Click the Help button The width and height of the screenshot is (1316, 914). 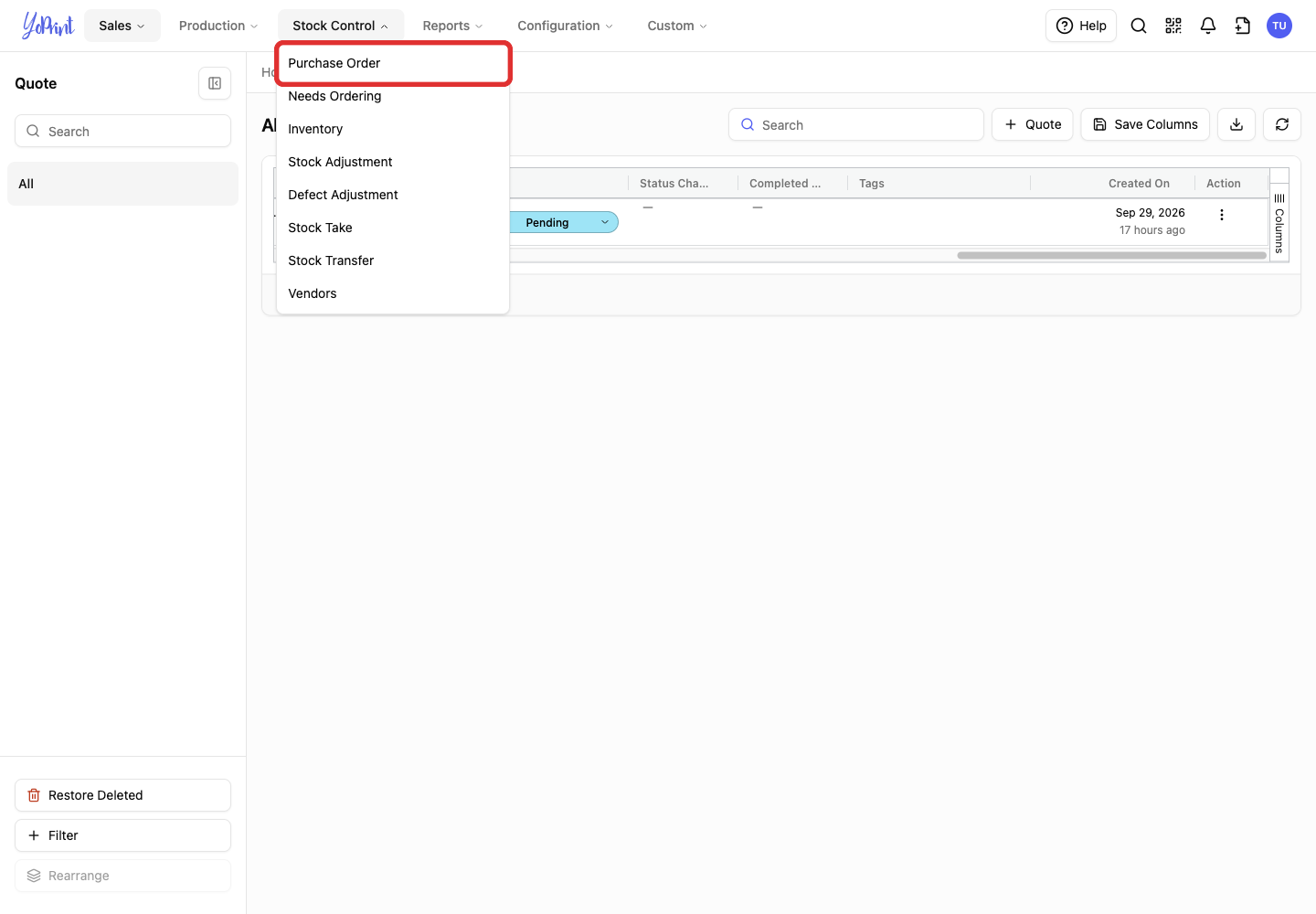click(x=1081, y=26)
